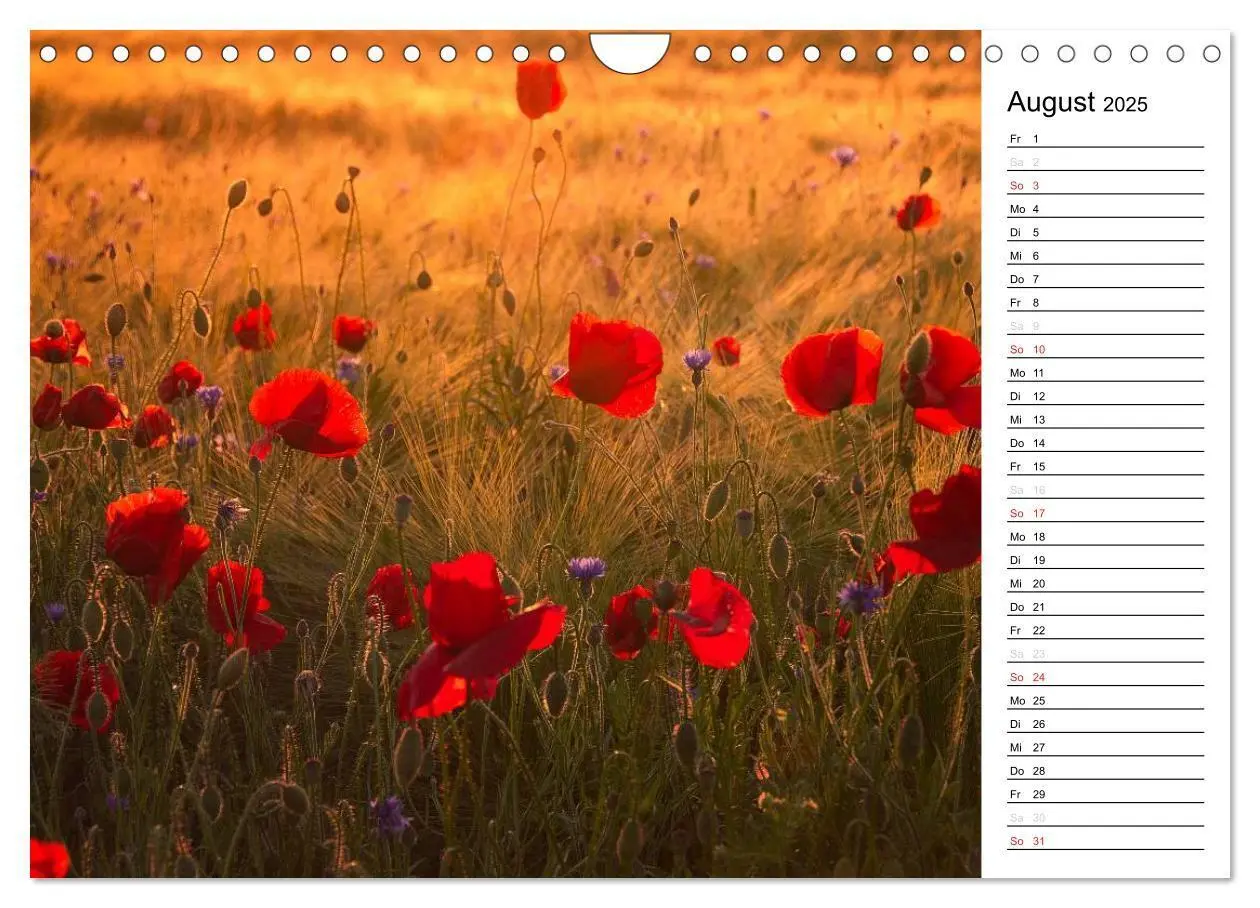Select the Mo 4 calendar row

click(x=1105, y=207)
